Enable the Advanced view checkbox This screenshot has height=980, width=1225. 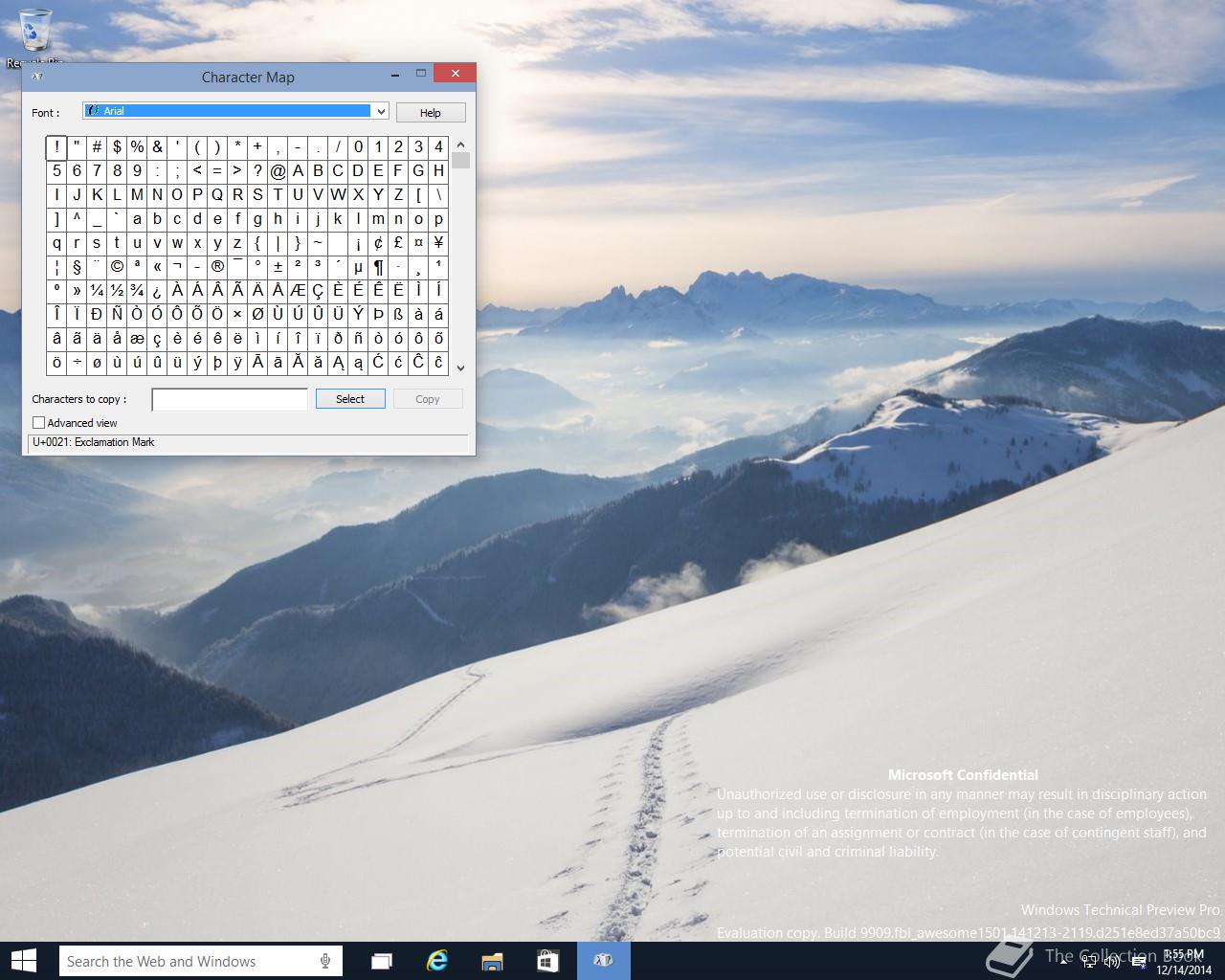coord(39,422)
